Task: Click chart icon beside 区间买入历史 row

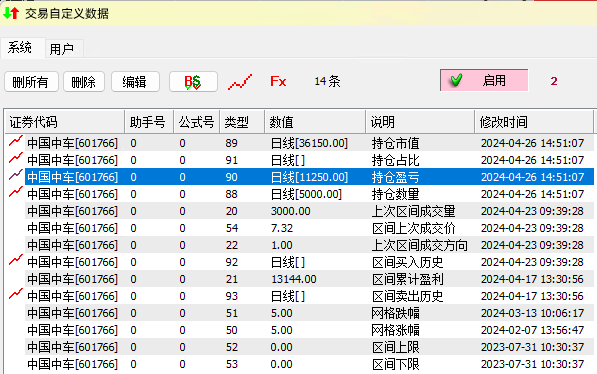Action: point(16,260)
